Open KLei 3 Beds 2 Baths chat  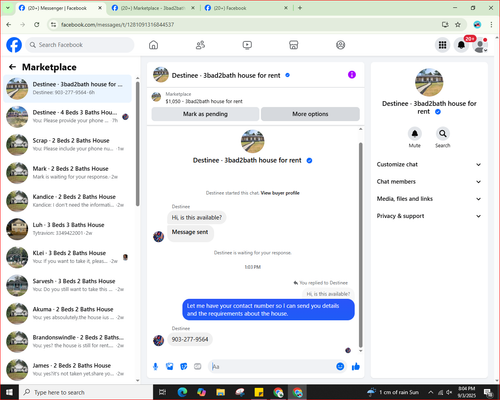coord(68,257)
